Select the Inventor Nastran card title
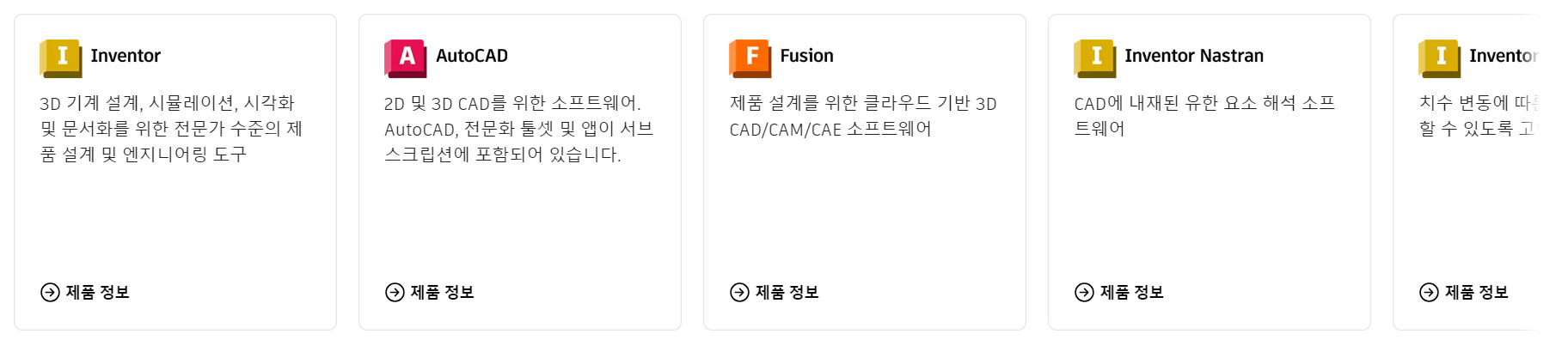The image size is (1568, 346). click(1194, 56)
